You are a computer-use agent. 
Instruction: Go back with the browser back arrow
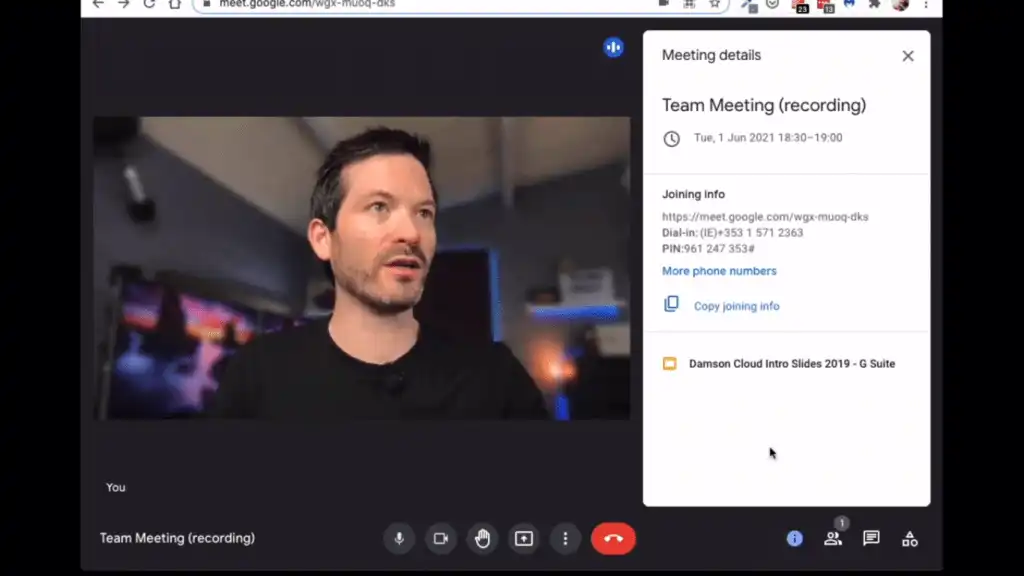tap(98, 4)
